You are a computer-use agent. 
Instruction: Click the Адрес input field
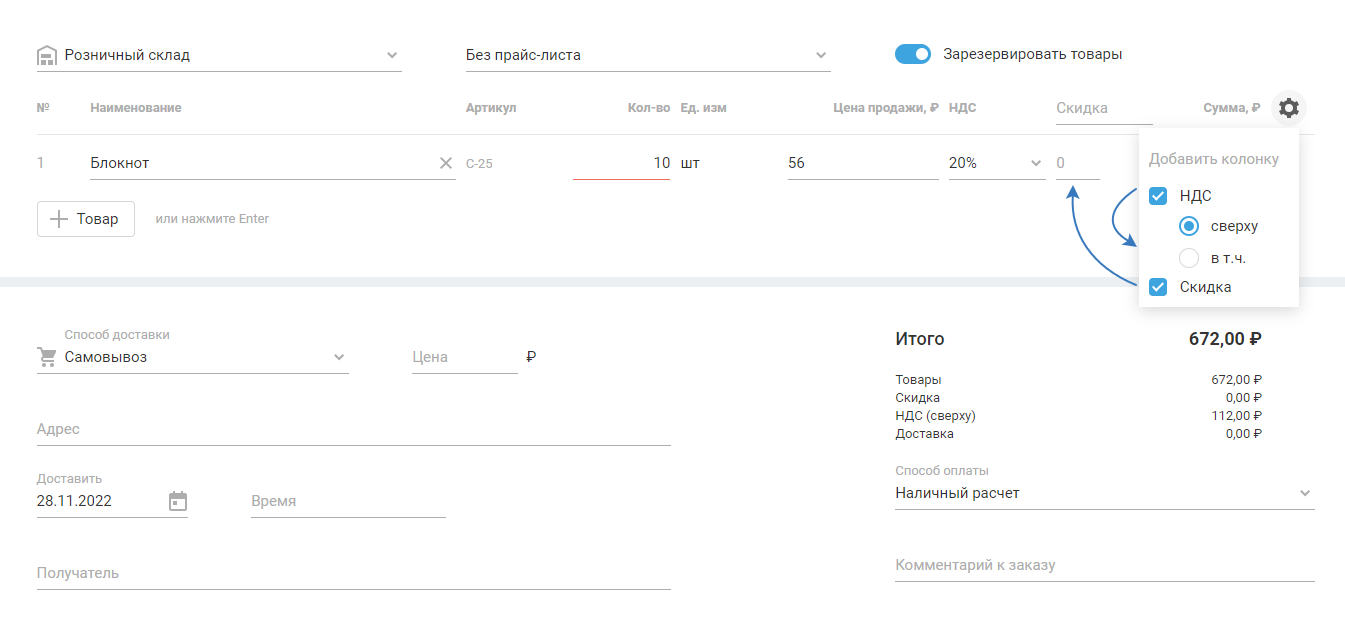click(x=353, y=429)
